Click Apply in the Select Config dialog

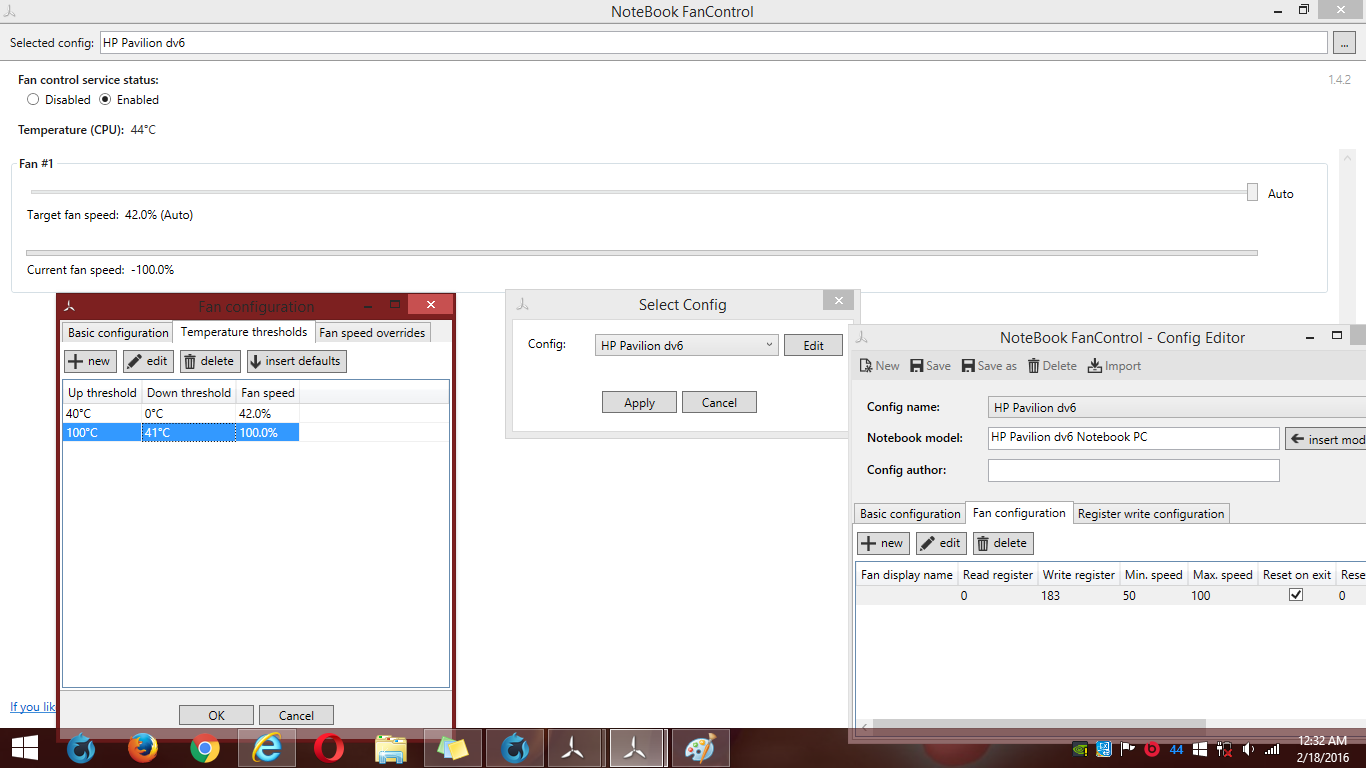pos(639,403)
